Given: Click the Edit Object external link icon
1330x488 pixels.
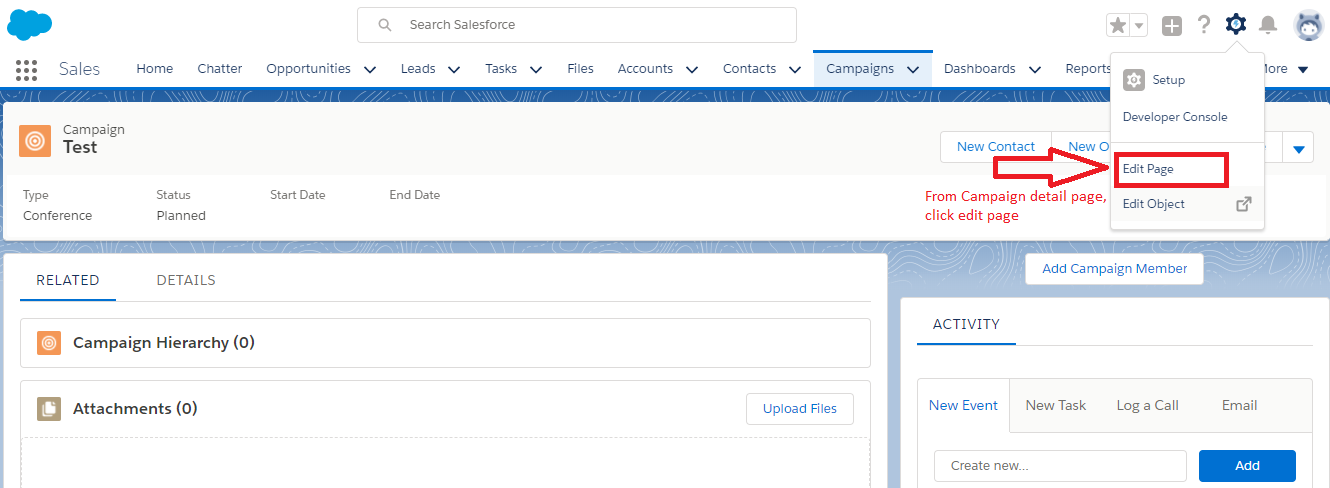Looking at the screenshot, I should pos(1244,204).
